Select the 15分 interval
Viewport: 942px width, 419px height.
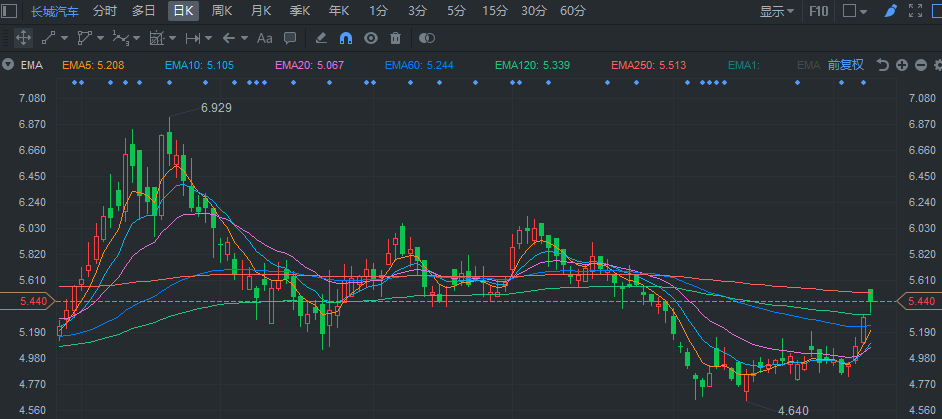[x=494, y=11]
